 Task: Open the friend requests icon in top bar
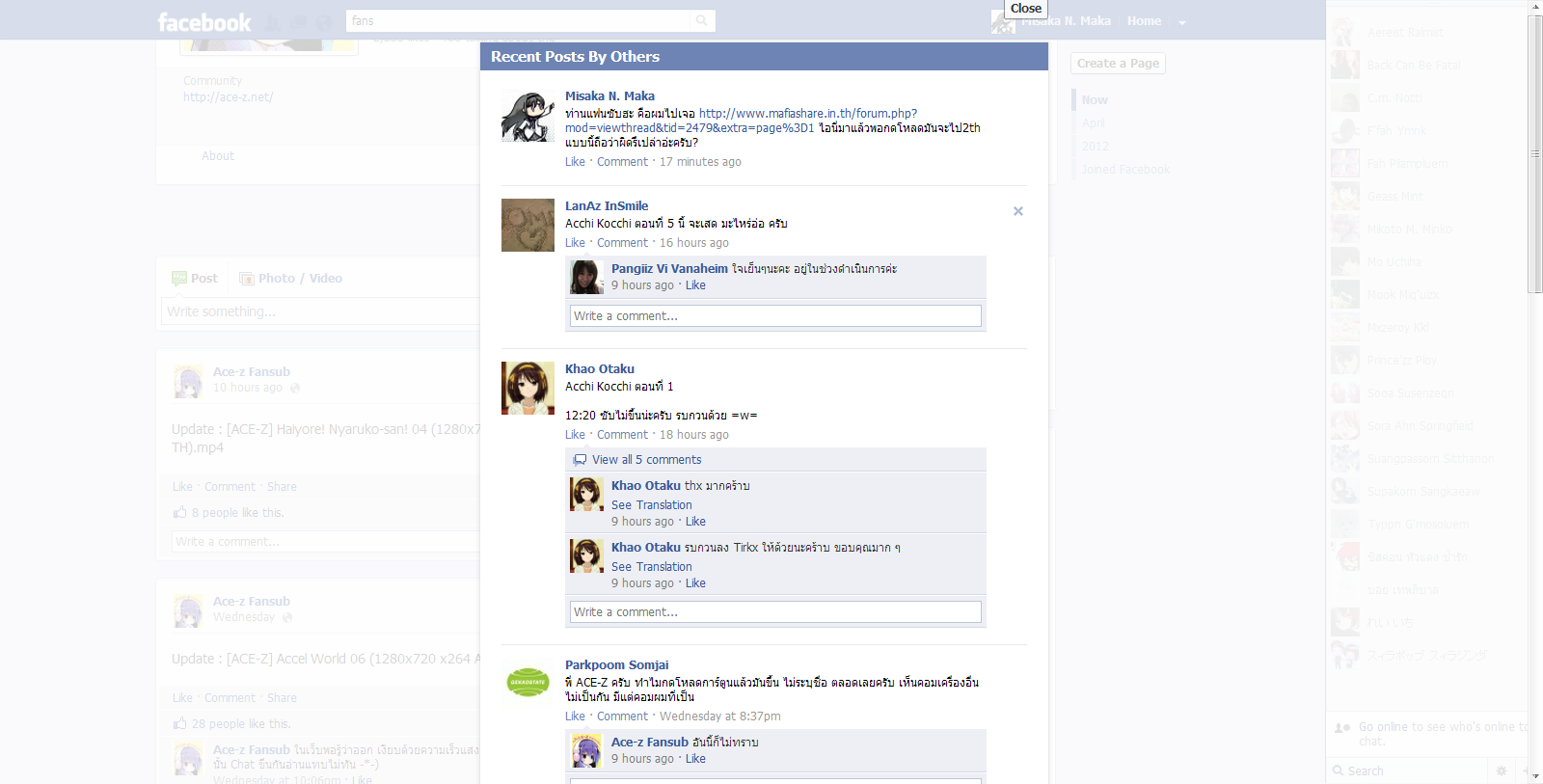[274, 21]
